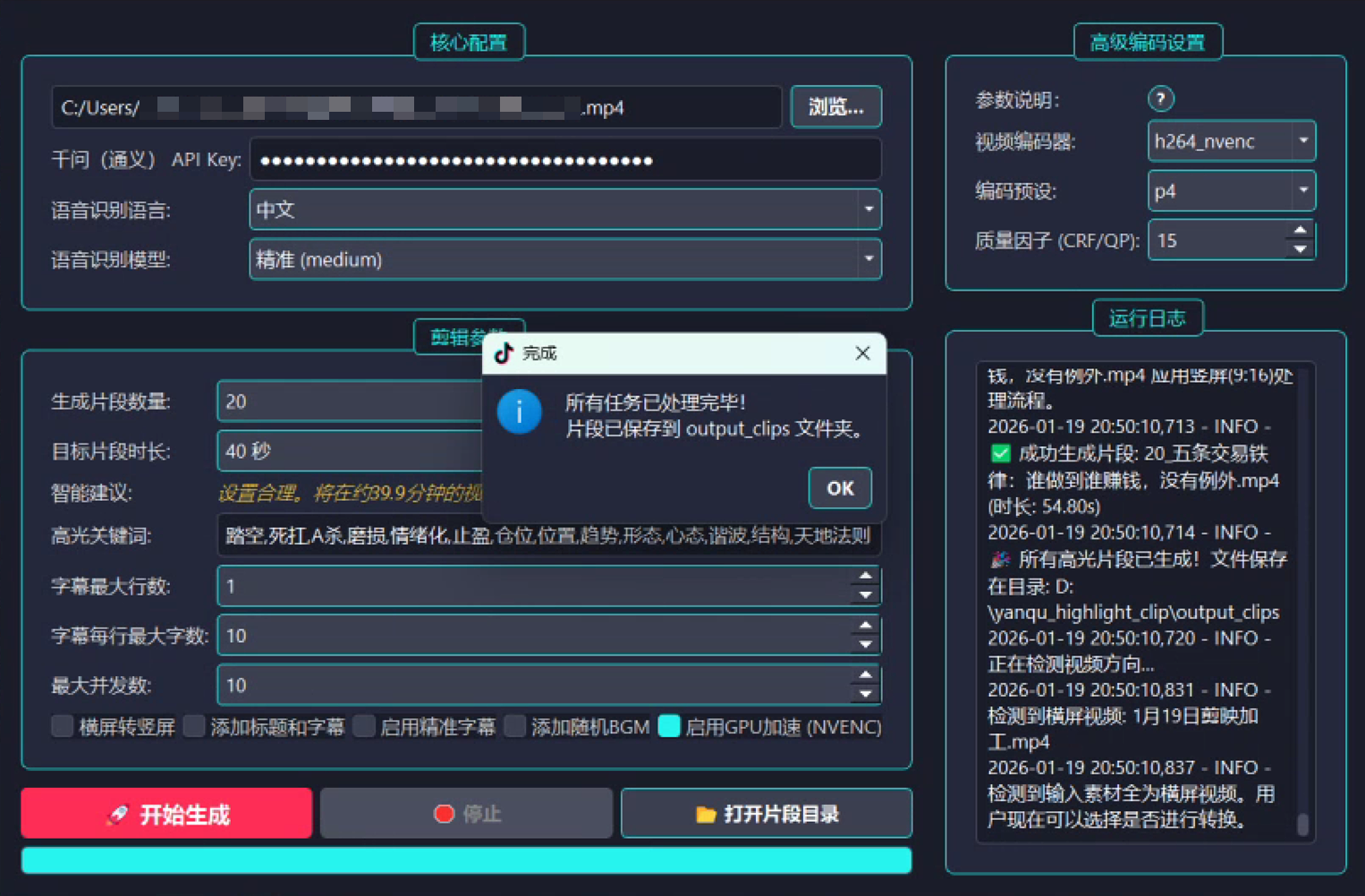Click the 智能建议 label
The height and width of the screenshot is (896, 1365).
pyautogui.click(x=91, y=493)
